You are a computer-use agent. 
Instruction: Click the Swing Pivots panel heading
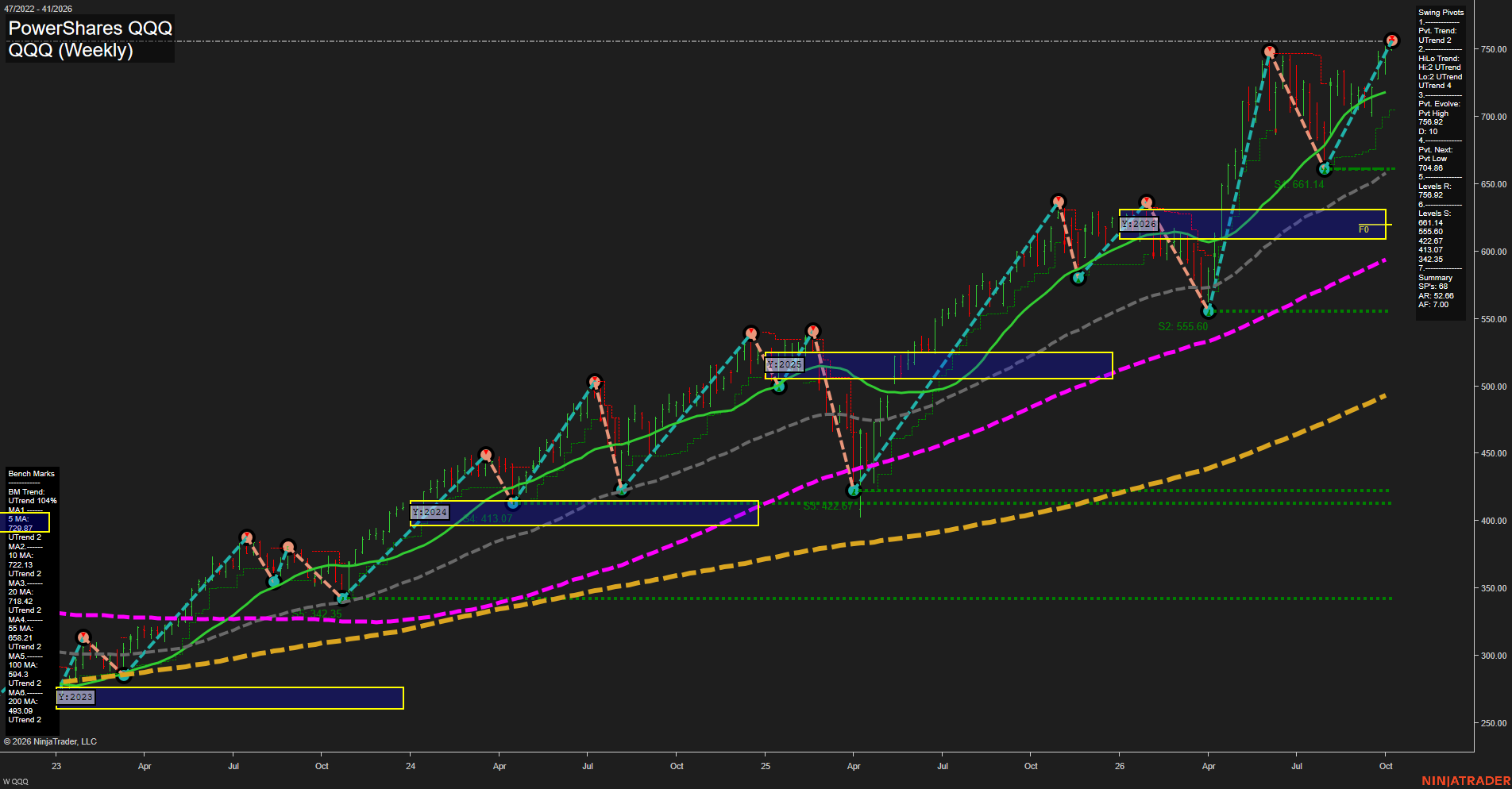(x=1441, y=13)
